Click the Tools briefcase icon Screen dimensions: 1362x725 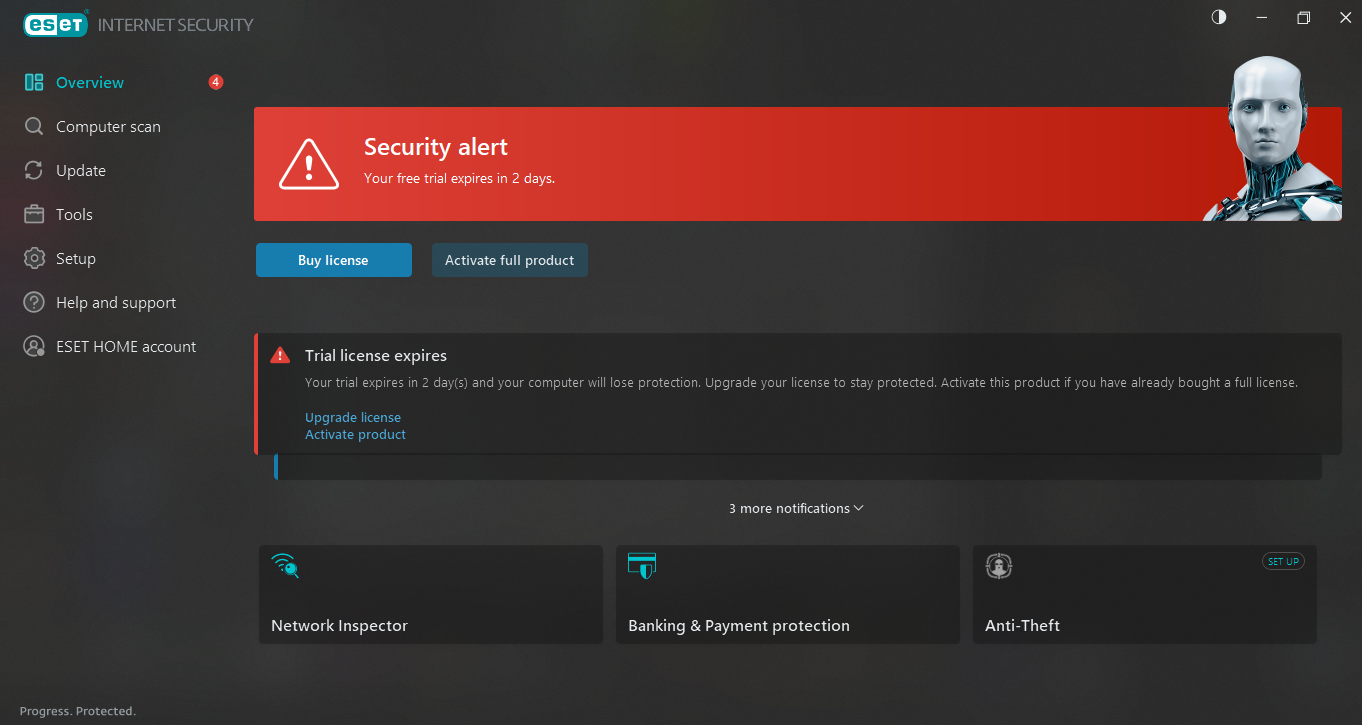[x=34, y=214]
